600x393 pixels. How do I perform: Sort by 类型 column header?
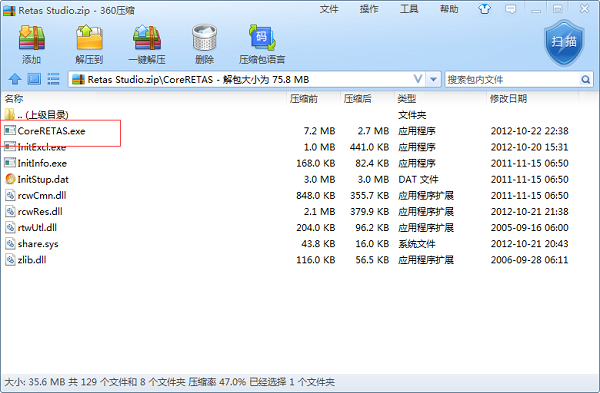point(406,99)
